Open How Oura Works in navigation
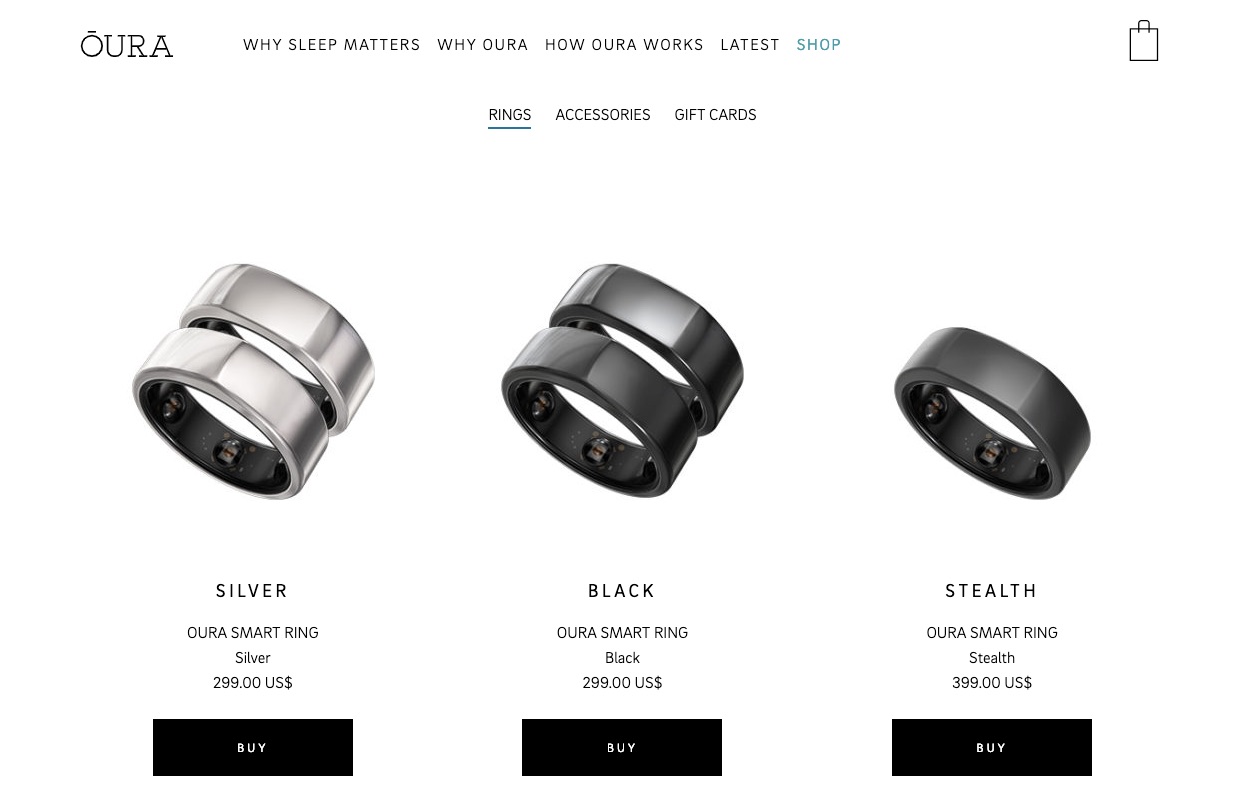The height and width of the screenshot is (792, 1245). (x=624, y=45)
